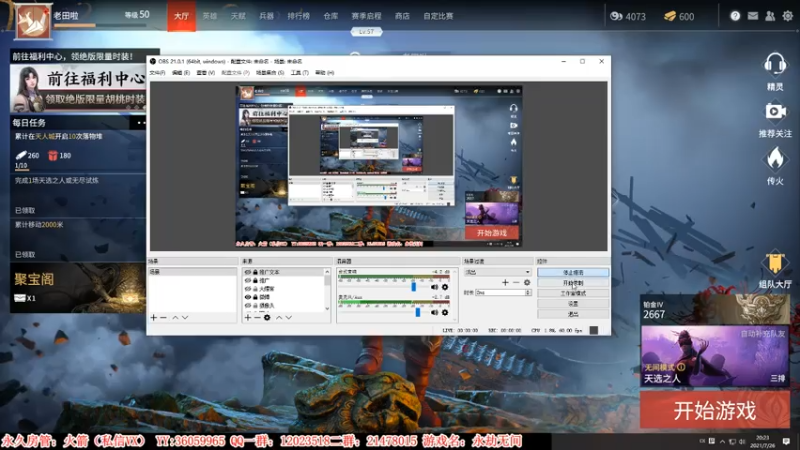Open the friends icon in game header
Screen dimensions: 800x450
tap(770, 16)
